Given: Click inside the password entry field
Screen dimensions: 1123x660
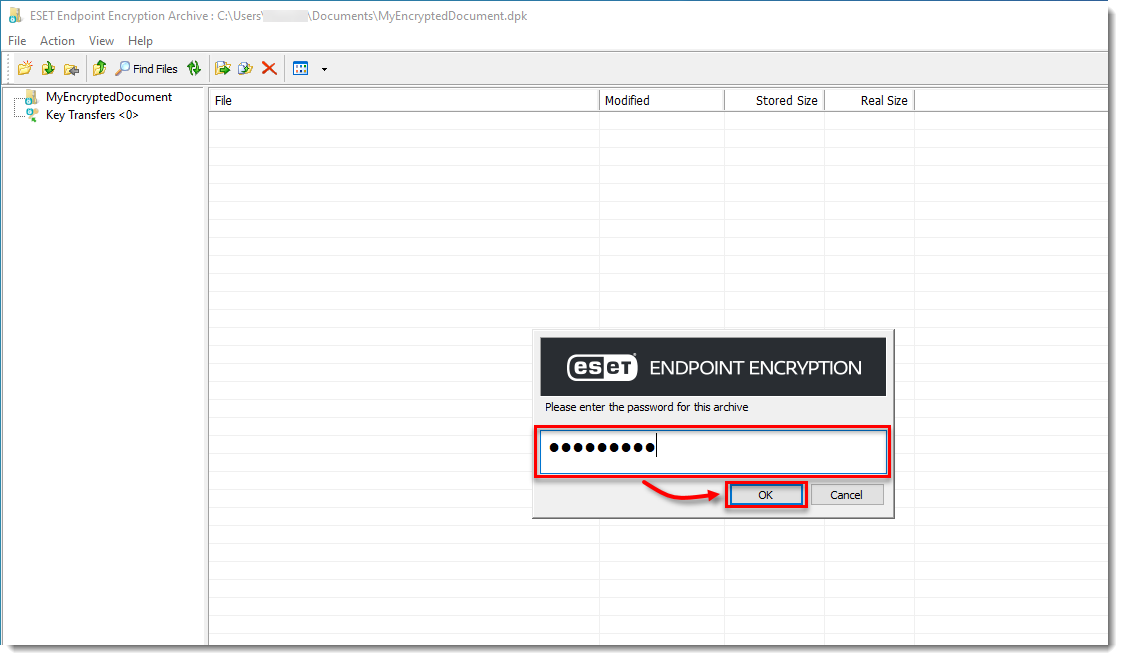Looking at the screenshot, I should pyautogui.click(x=712, y=451).
